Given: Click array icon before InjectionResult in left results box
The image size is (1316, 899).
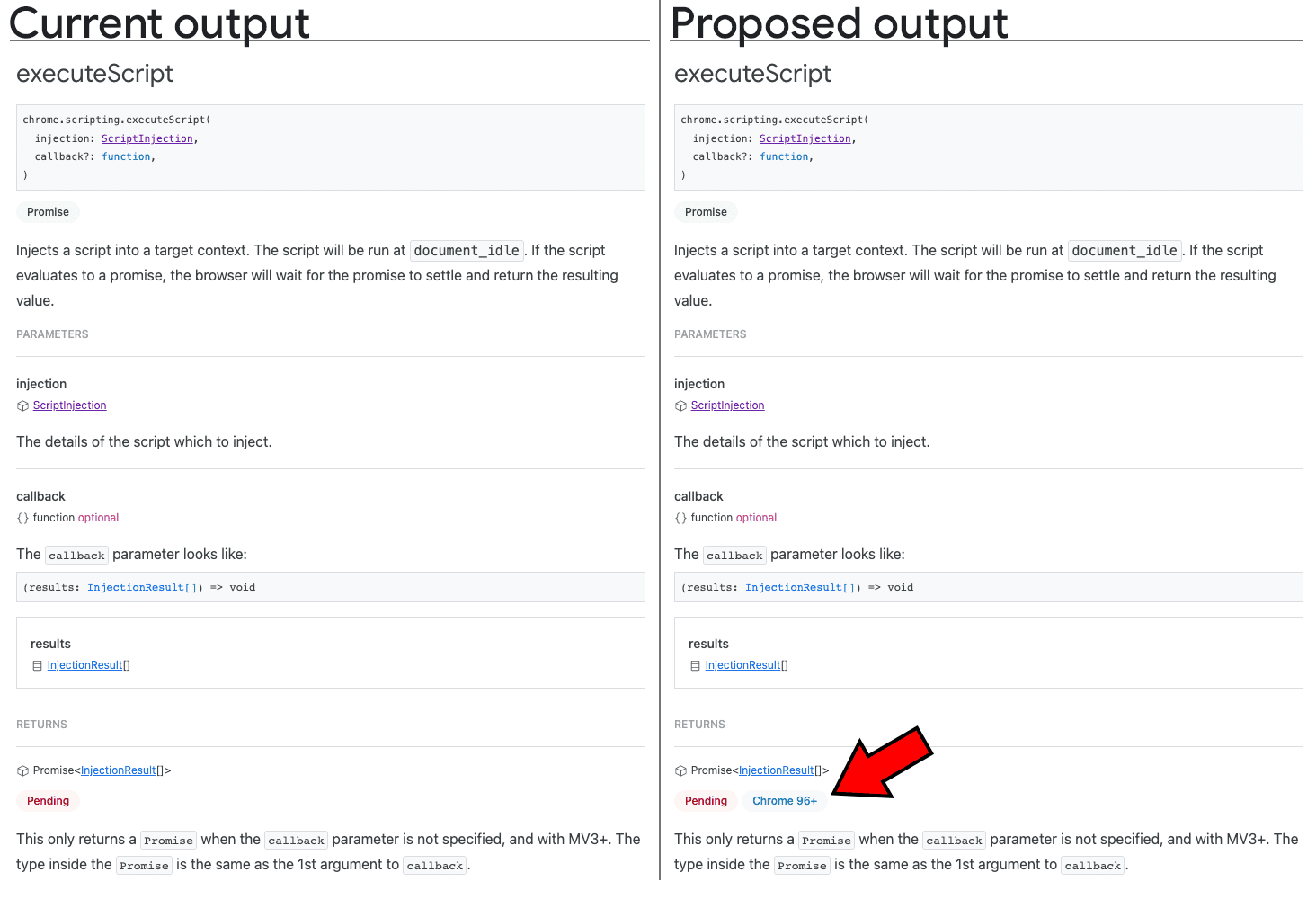Looking at the screenshot, I should pyautogui.click(x=36, y=665).
